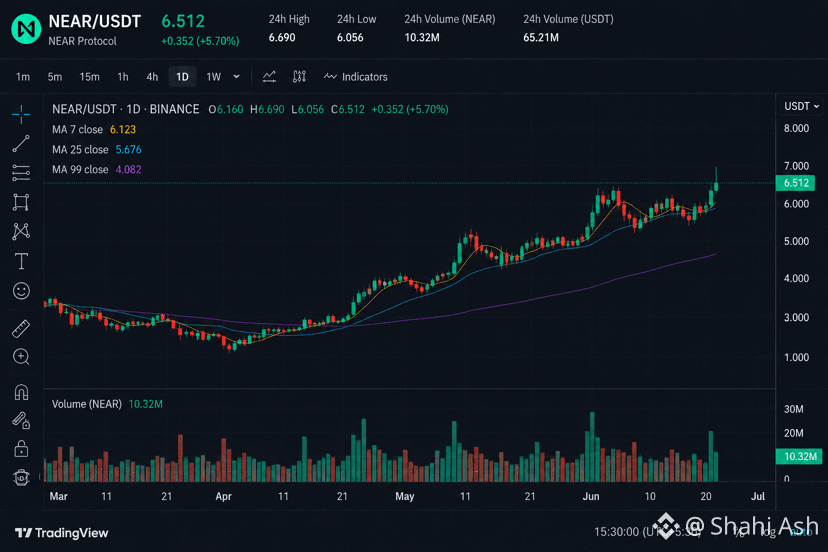Select the Text annotation tool
Viewport: 828px width, 552px height.
tap(21, 261)
